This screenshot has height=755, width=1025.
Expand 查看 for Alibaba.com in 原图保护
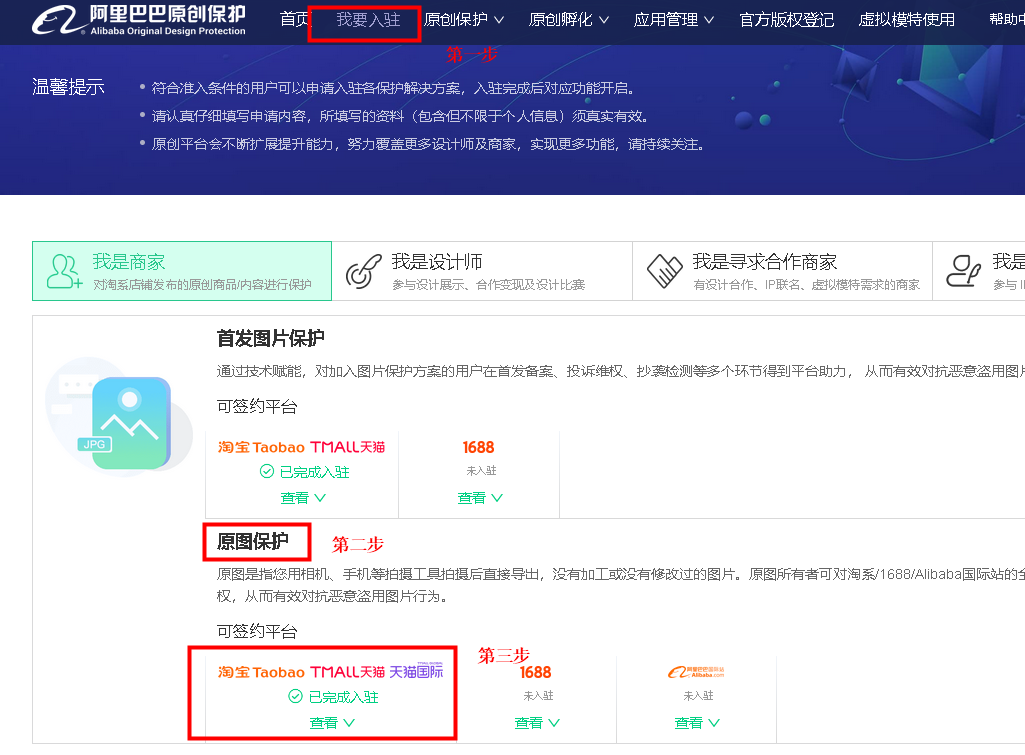[697, 723]
